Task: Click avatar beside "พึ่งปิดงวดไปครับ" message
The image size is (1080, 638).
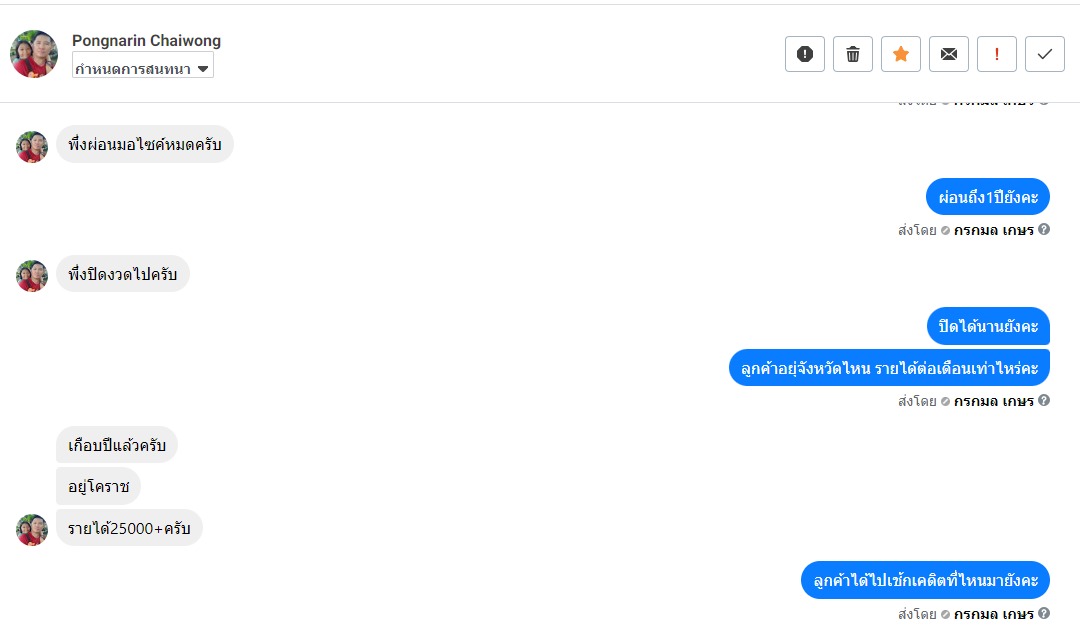Action: pyautogui.click(x=32, y=275)
